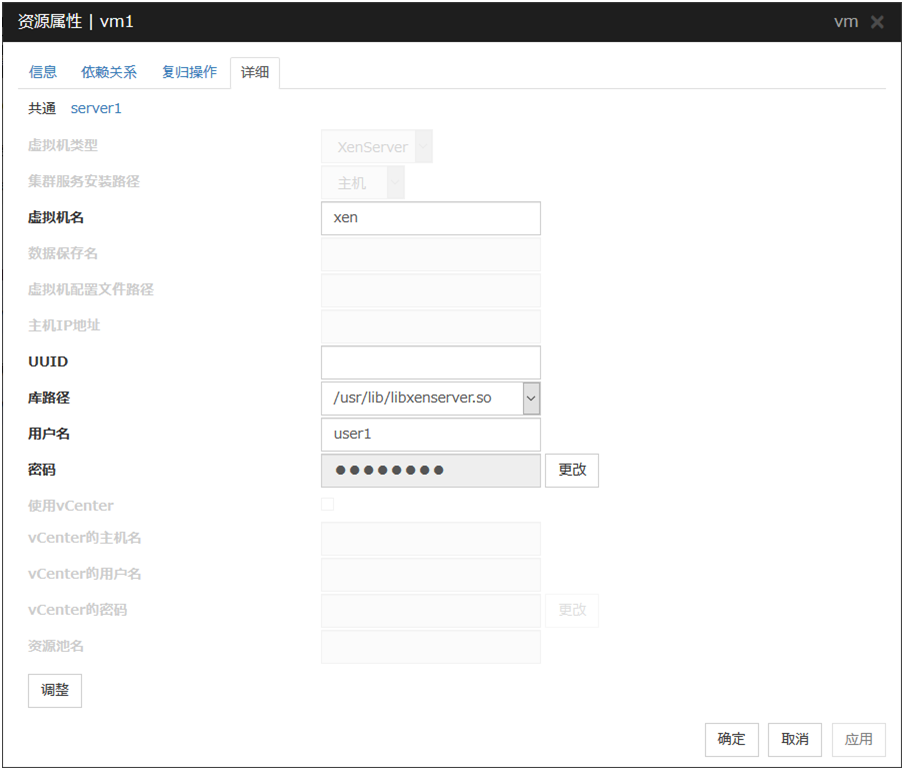
Task: Confirm with the 确定 button
Action: point(732,739)
